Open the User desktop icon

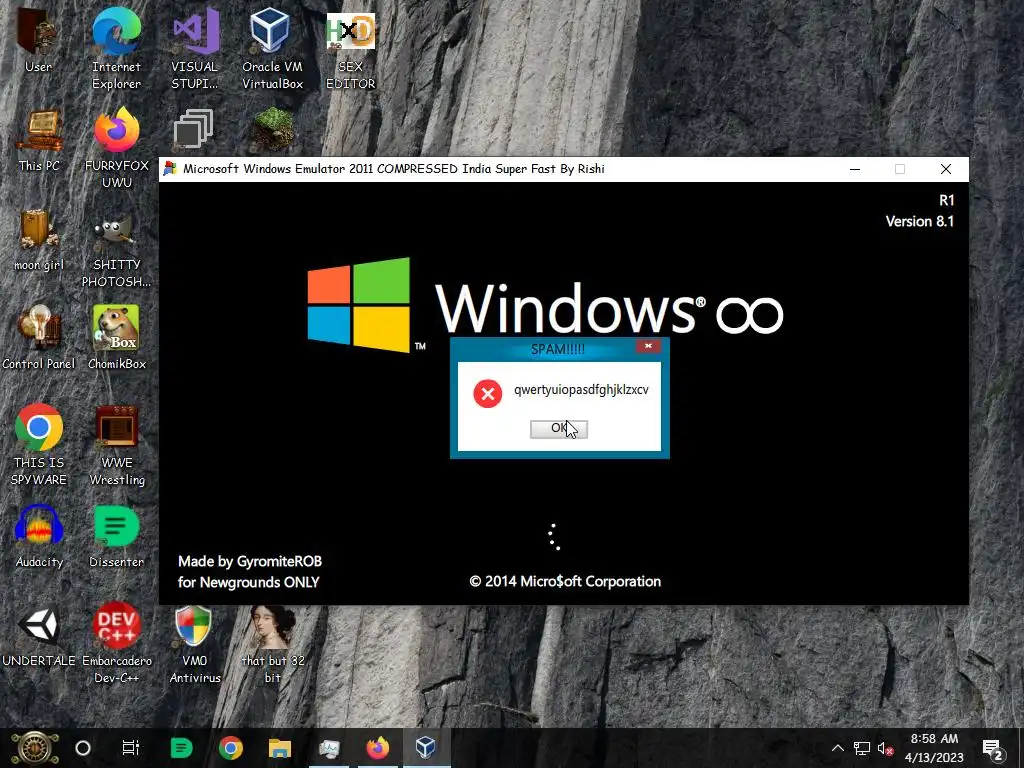coord(38,39)
